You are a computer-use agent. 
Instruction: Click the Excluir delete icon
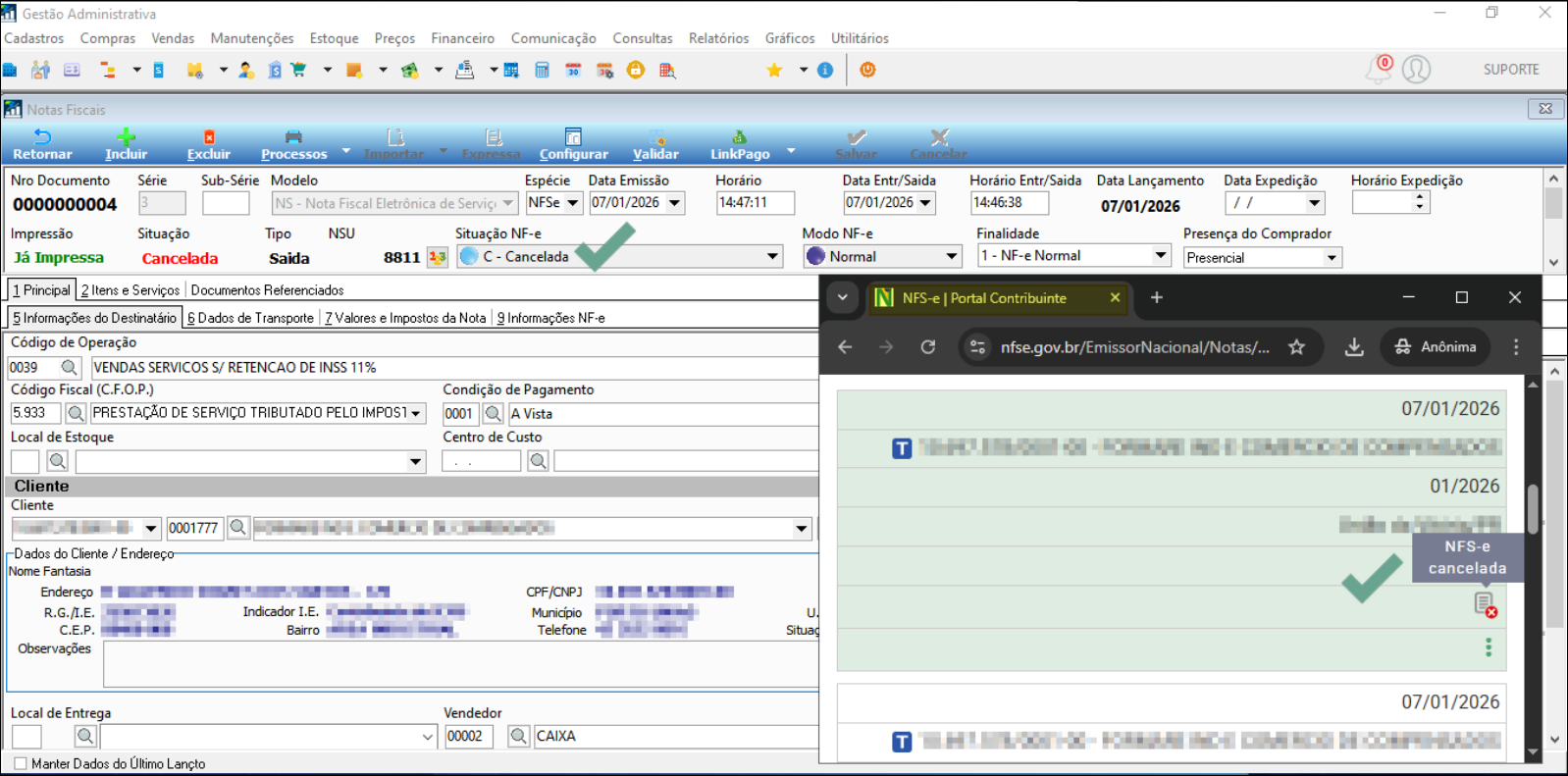click(208, 143)
